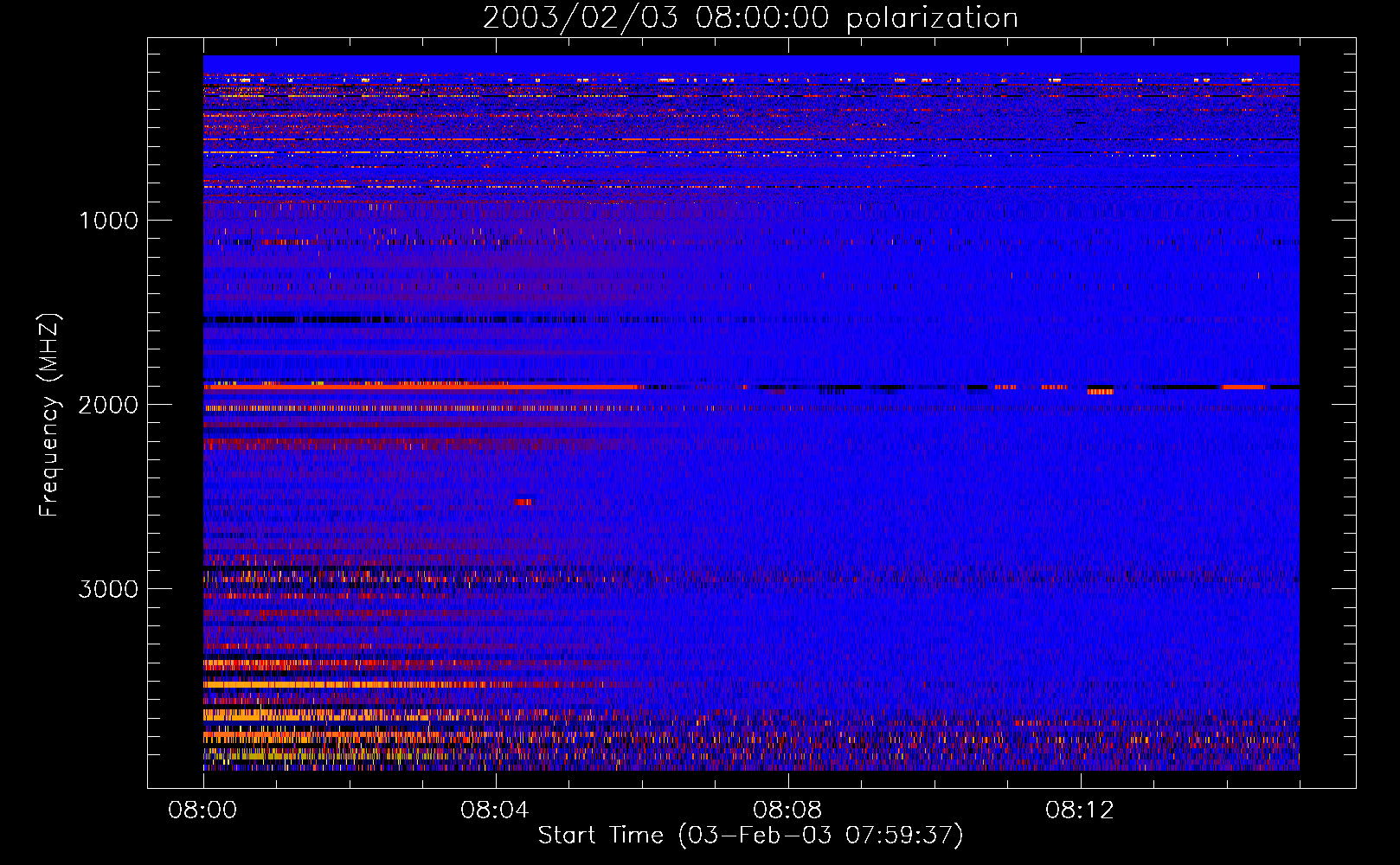Click the '08:04' time axis label
Viewport: 1400px width, 865px height.
click(495, 811)
